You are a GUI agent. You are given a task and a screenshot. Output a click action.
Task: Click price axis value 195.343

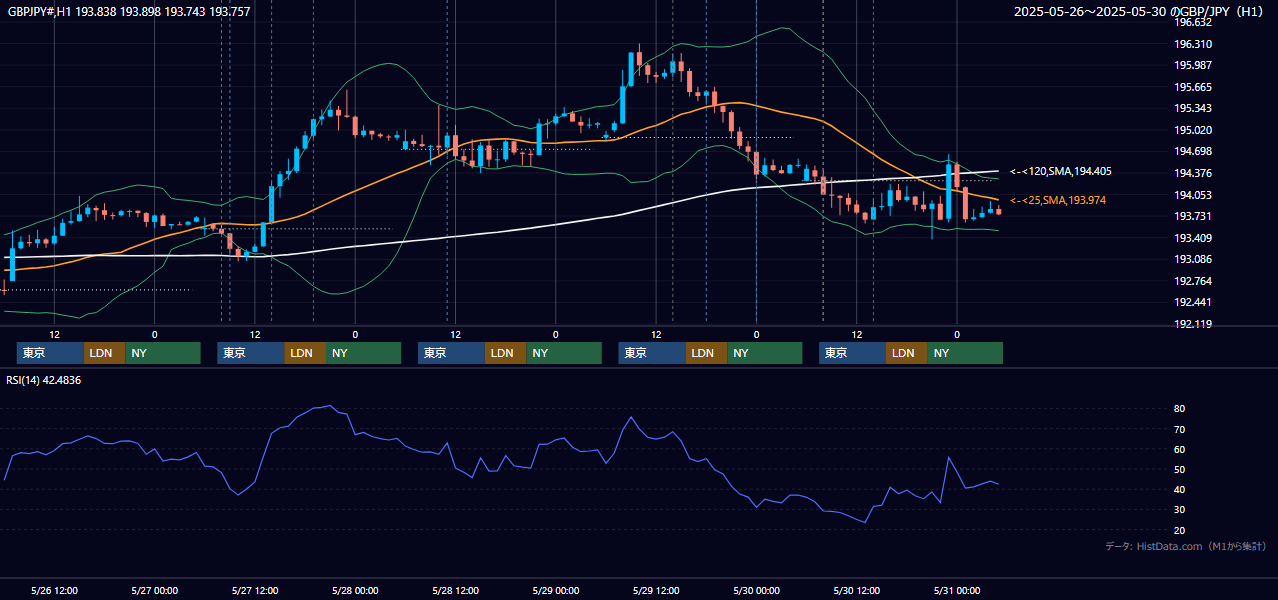pyautogui.click(x=1192, y=108)
